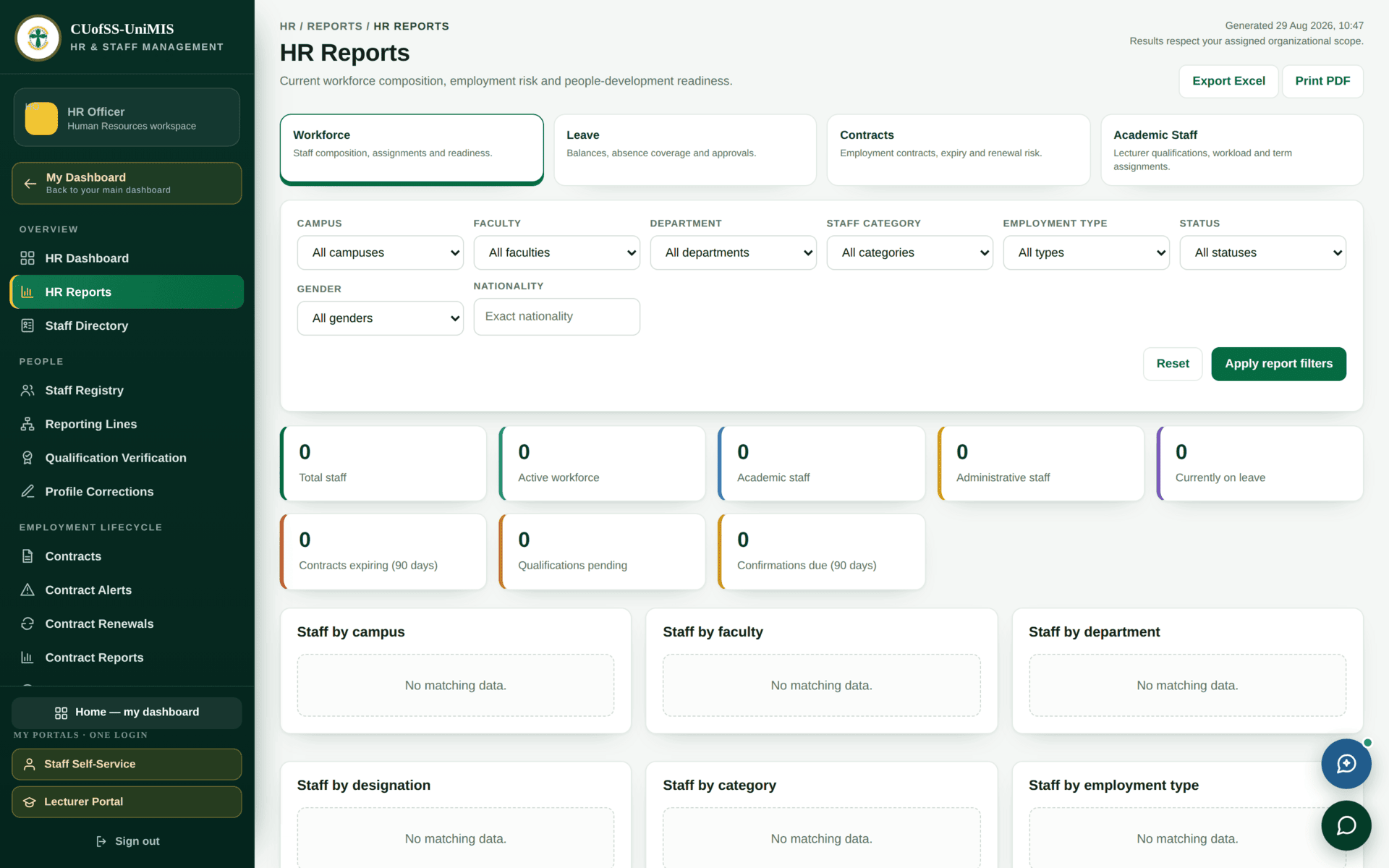Open the Lecturer Portal
The width and height of the screenshot is (1389, 868).
(127, 802)
